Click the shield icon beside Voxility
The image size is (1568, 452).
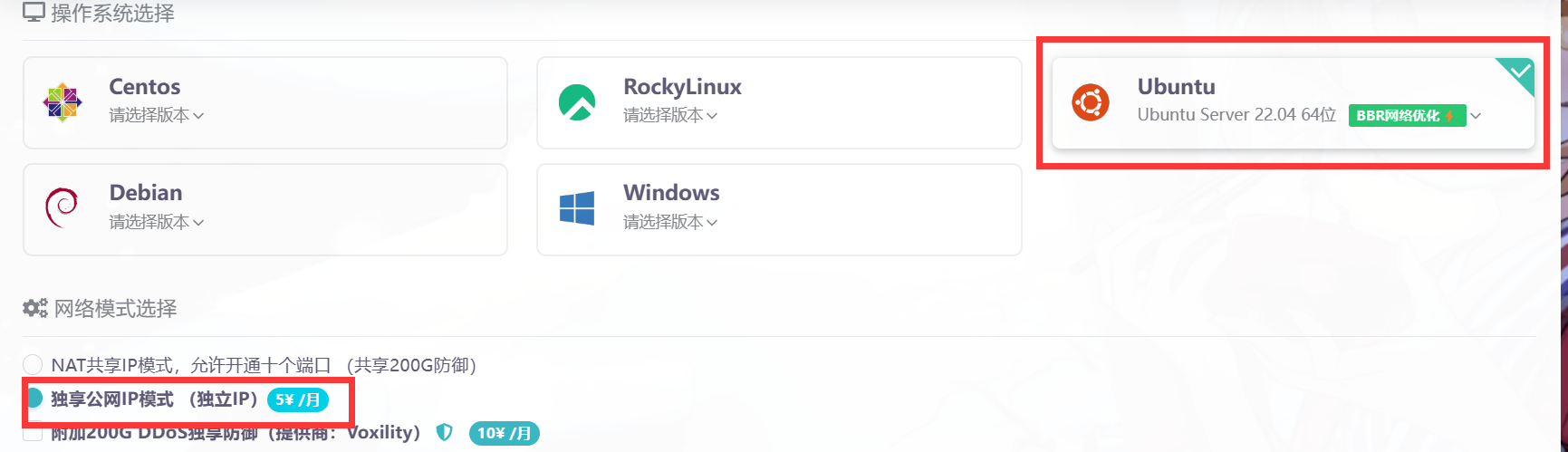click(444, 433)
